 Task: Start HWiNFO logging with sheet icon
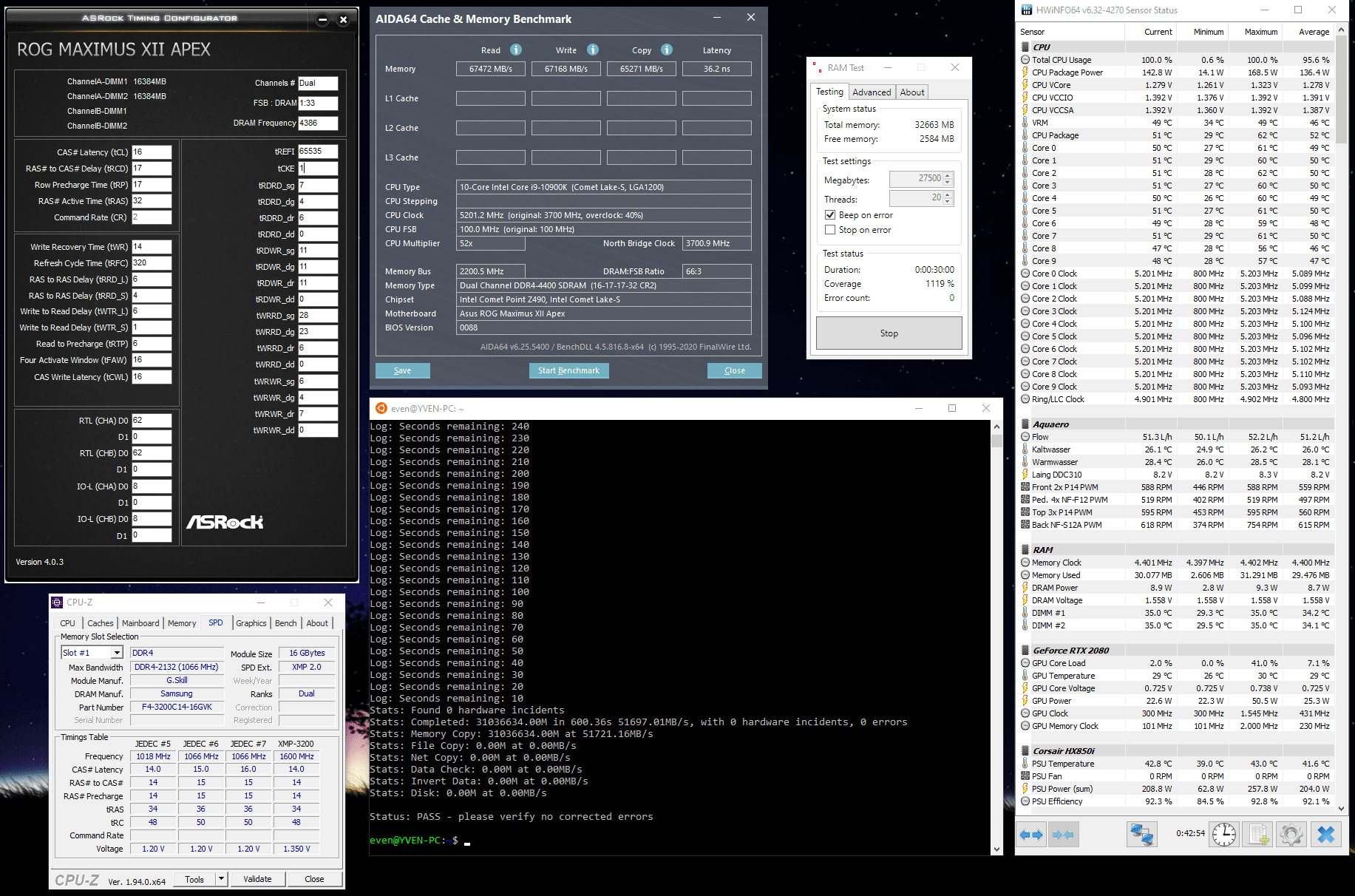[1258, 835]
